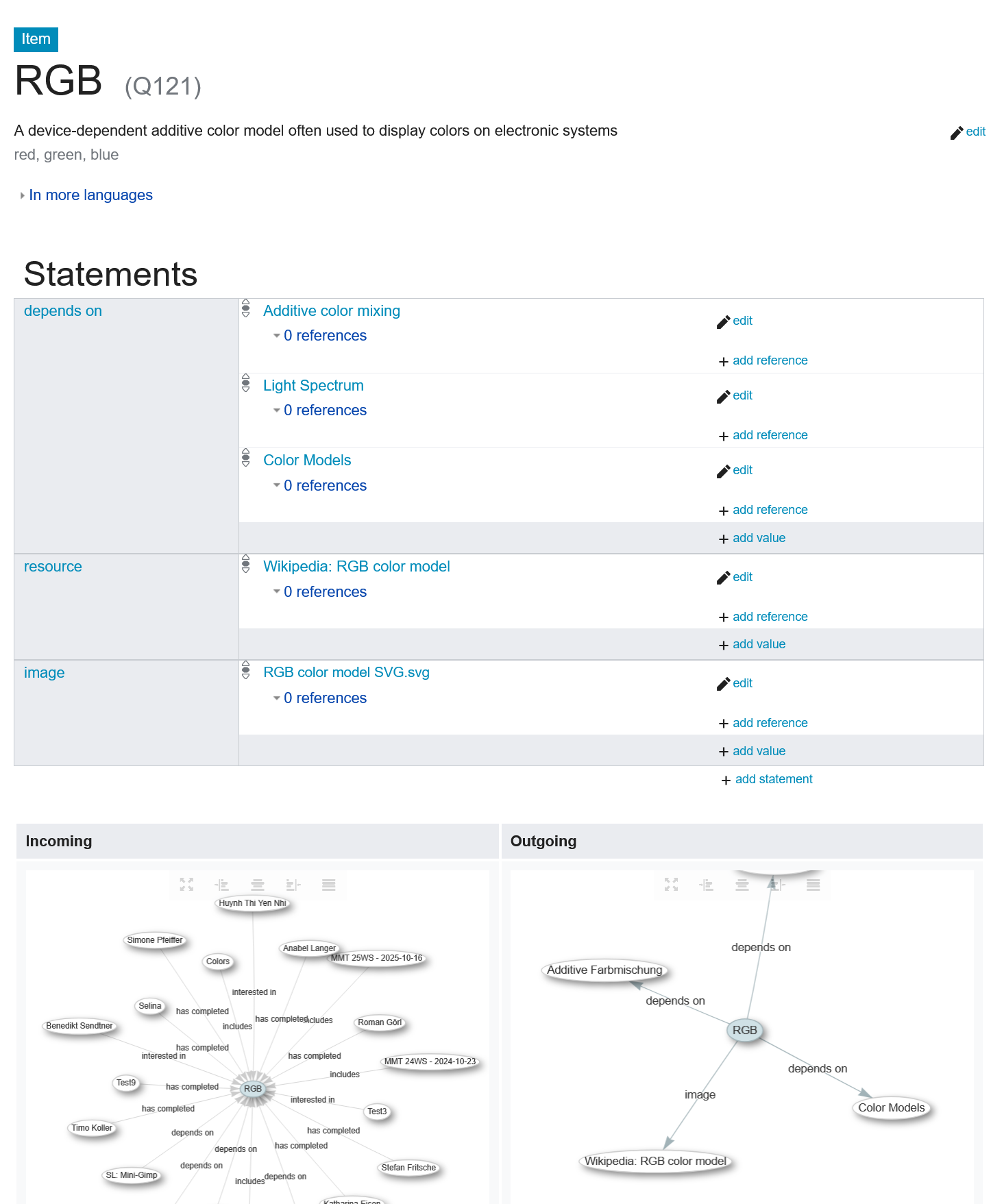This screenshot has width=991, height=1204.
Task: Click justify layout icon in Incoming graph
Action: (329, 885)
